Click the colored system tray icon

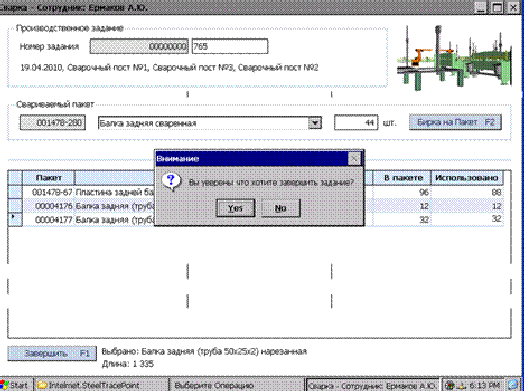(x=450, y=385)
